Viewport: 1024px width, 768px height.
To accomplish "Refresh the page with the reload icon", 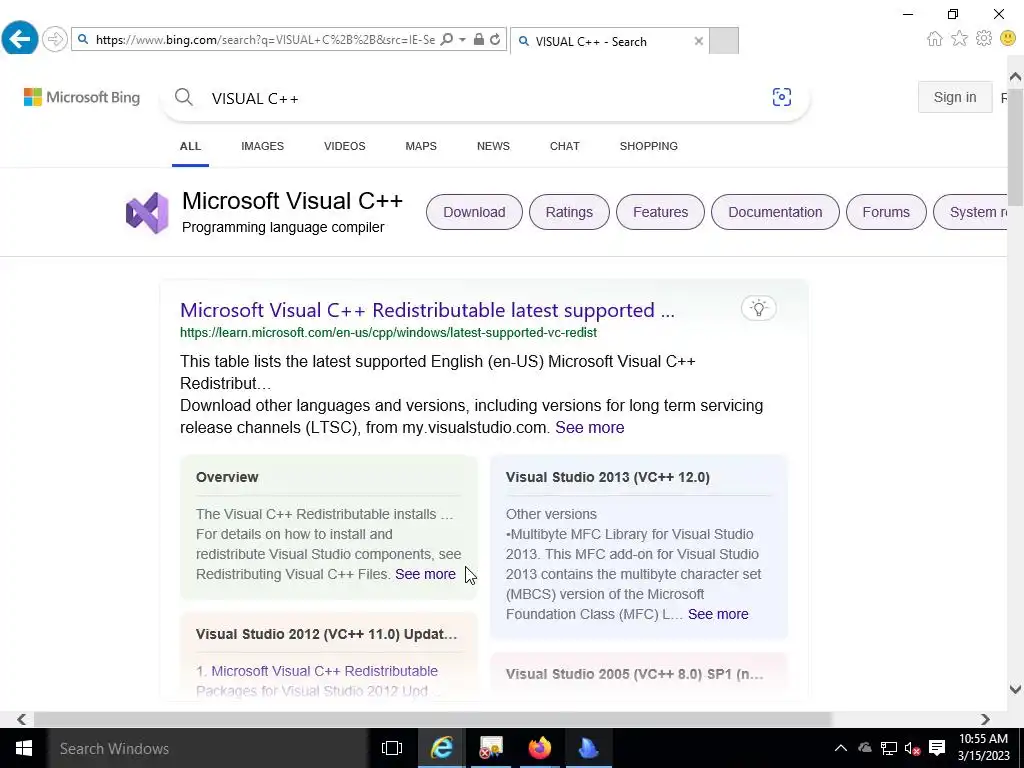I will pos(495,40).
